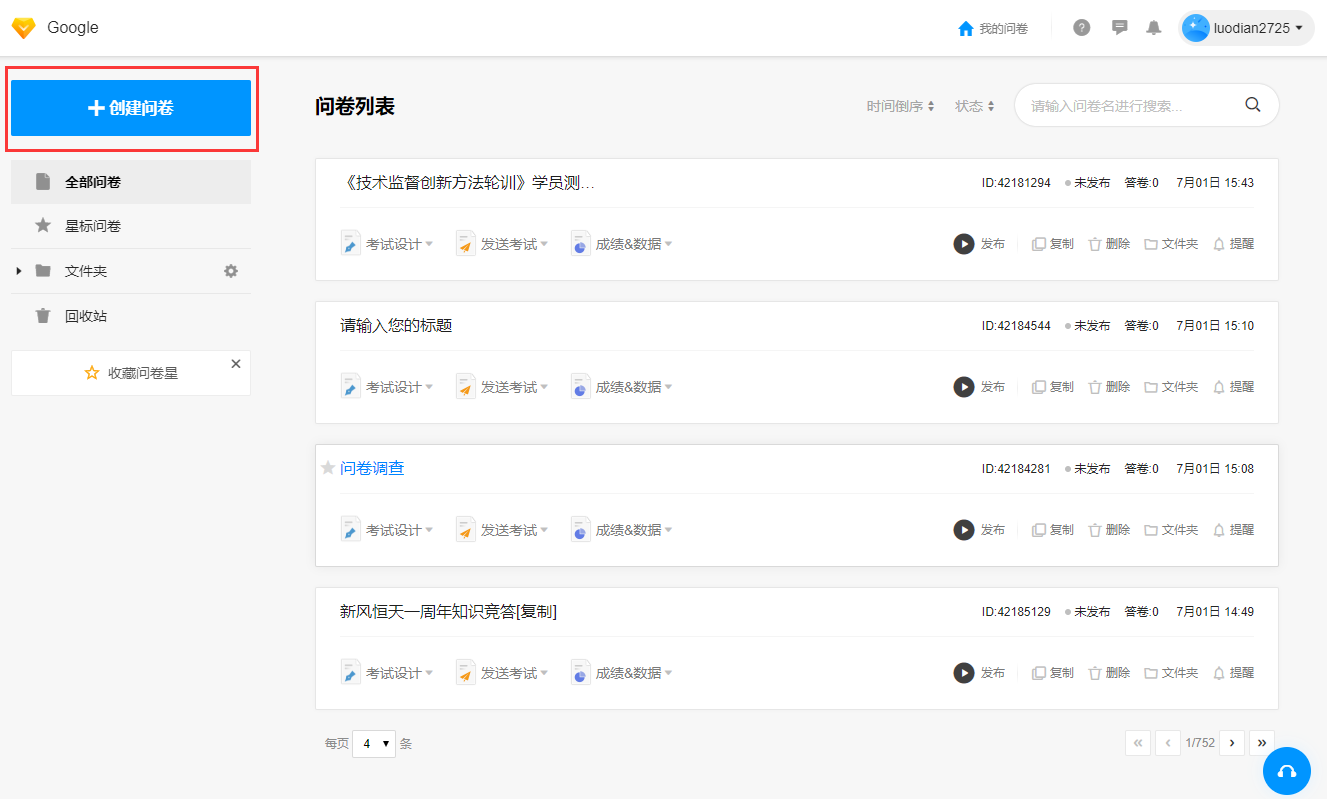Screen dimensions: 1327x799
Task: Click the publish play icon for 问卷调查
Action: pyautogui.click(x=963, y=530)
